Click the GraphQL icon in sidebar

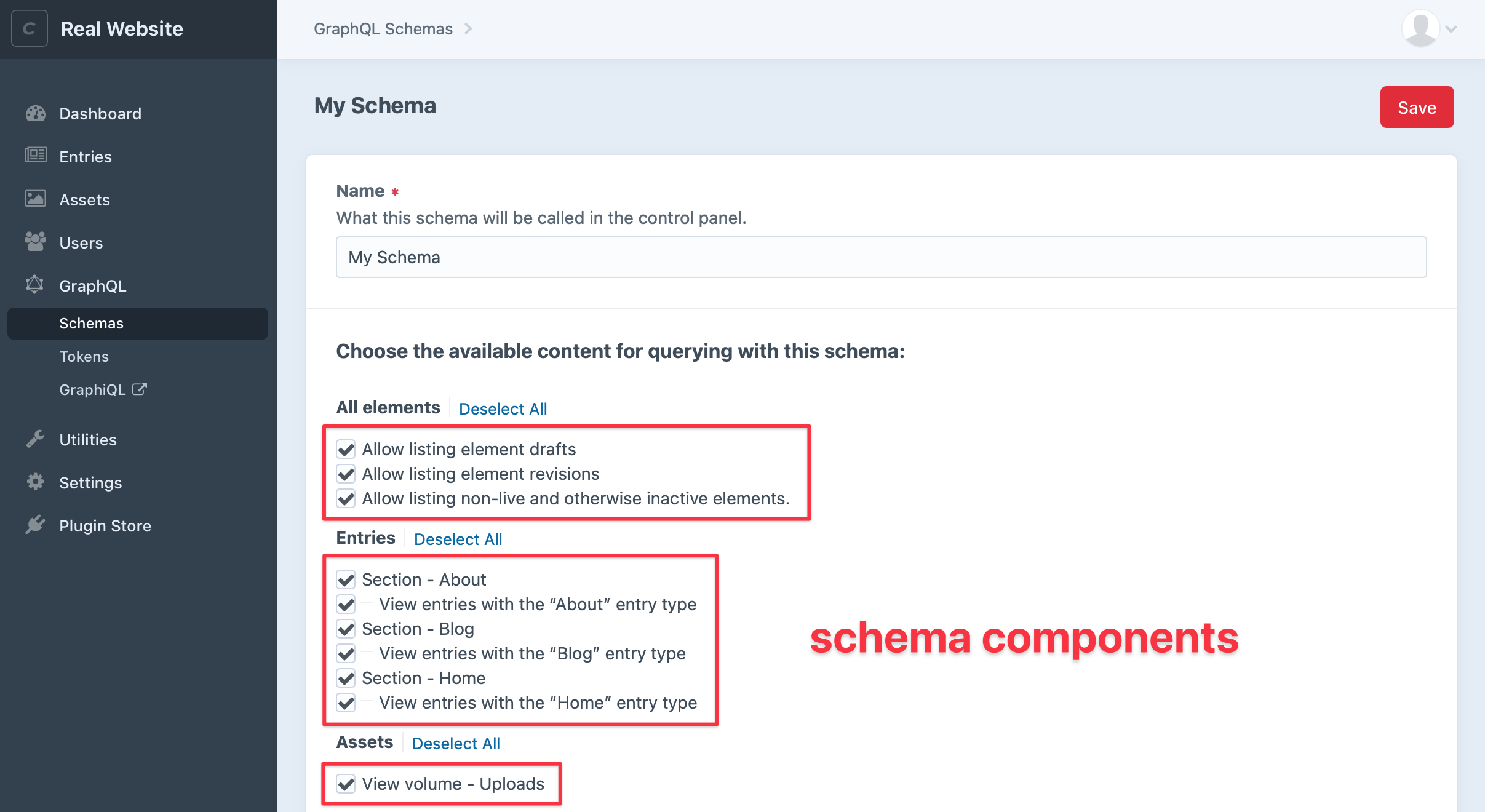(35, 284)
